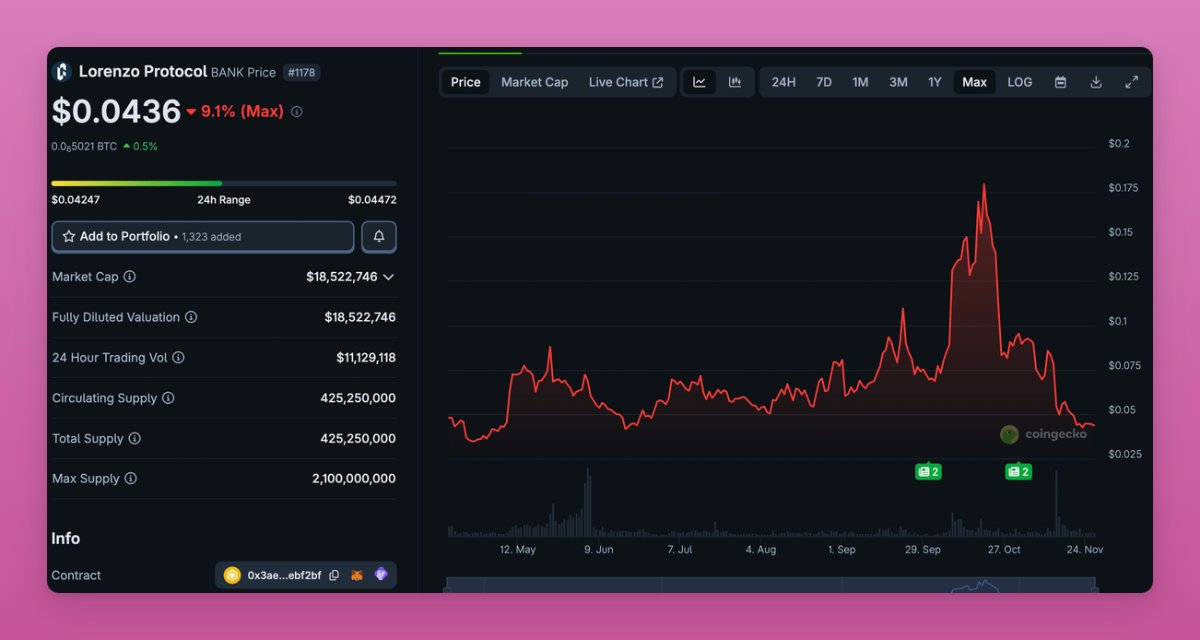Select the line chart icon
Viewport: 1200px width, 640px height.
pyautogui.click(x=699, y=82)
